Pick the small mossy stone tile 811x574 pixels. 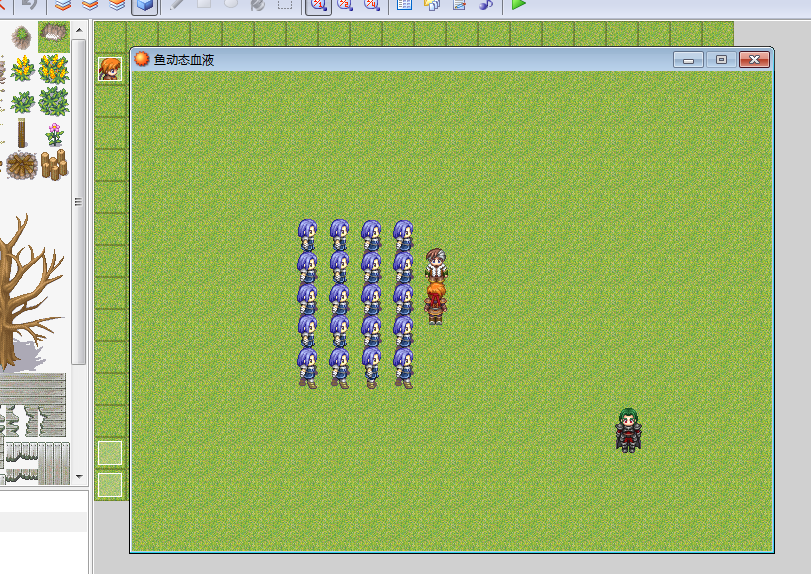point(22,37)
